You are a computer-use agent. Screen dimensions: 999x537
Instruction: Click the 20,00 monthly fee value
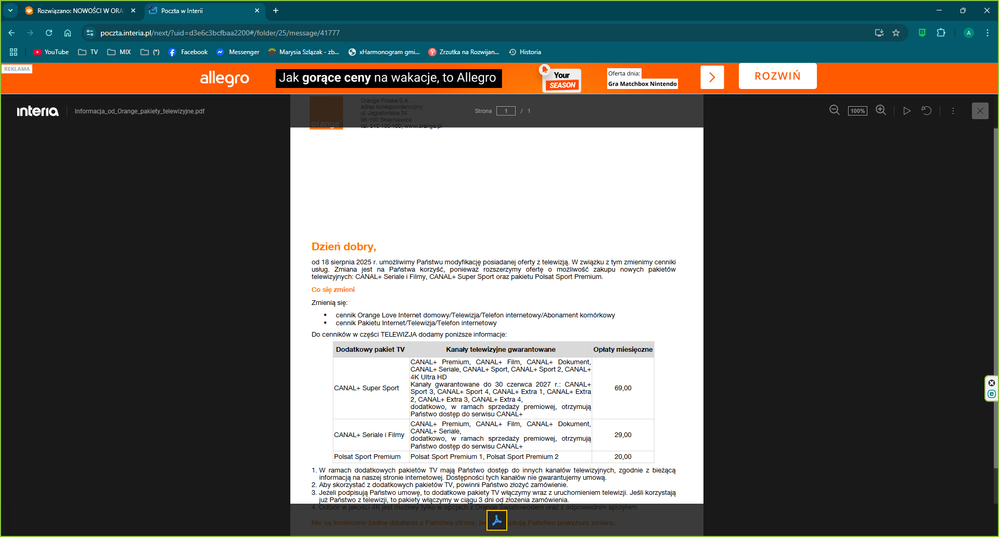click(x=623, y=457)
